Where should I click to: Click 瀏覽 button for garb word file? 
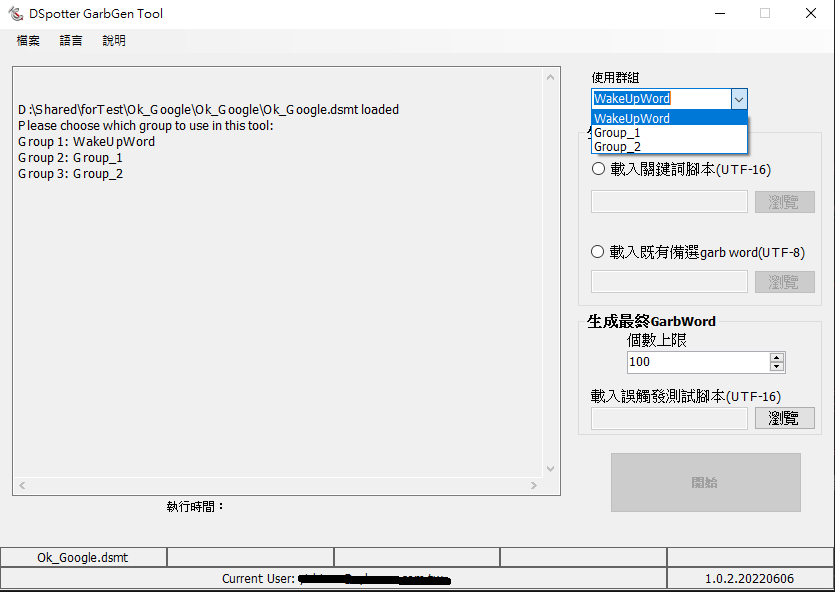point(784,282)
